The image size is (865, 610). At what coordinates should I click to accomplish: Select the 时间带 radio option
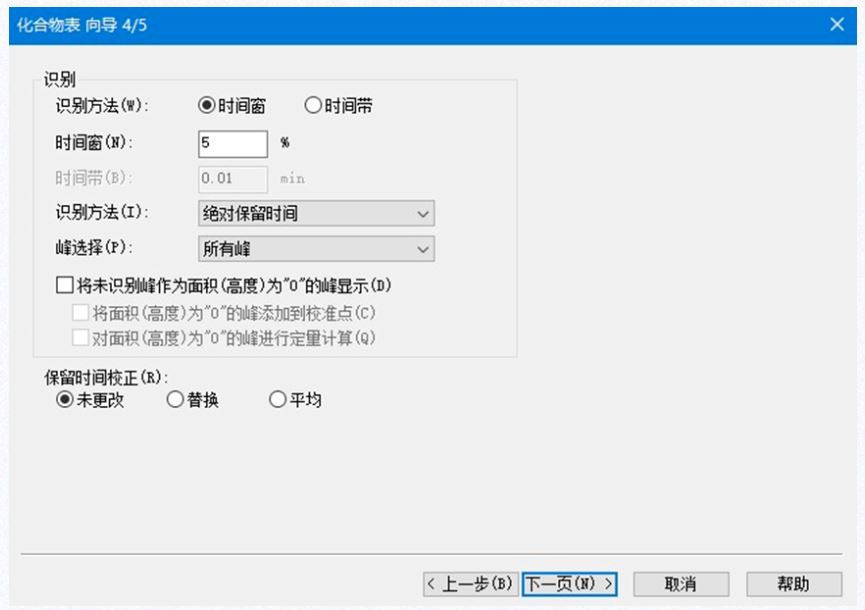coord(312,106)
